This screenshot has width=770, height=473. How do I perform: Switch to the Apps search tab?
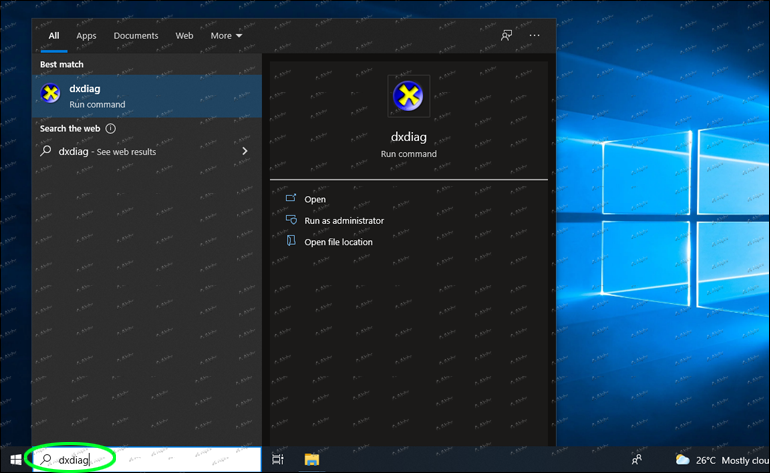[86, 36]
